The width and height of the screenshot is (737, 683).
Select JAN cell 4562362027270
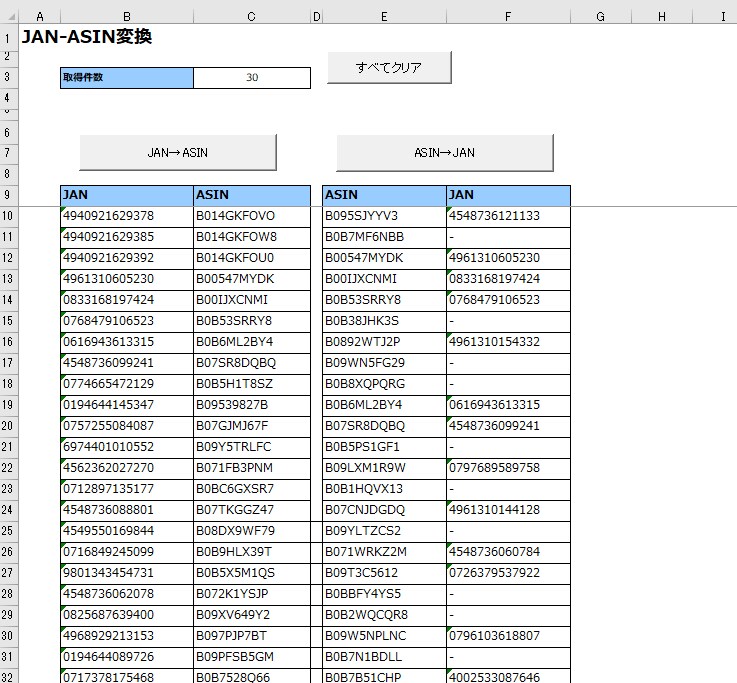127,468
